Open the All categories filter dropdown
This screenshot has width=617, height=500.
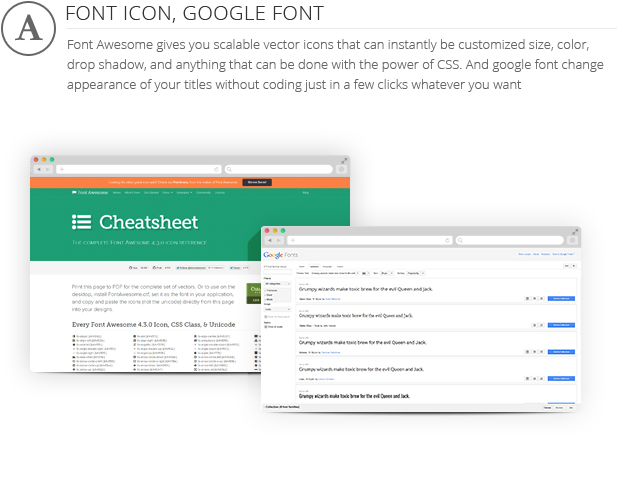[x=276, y=284]
